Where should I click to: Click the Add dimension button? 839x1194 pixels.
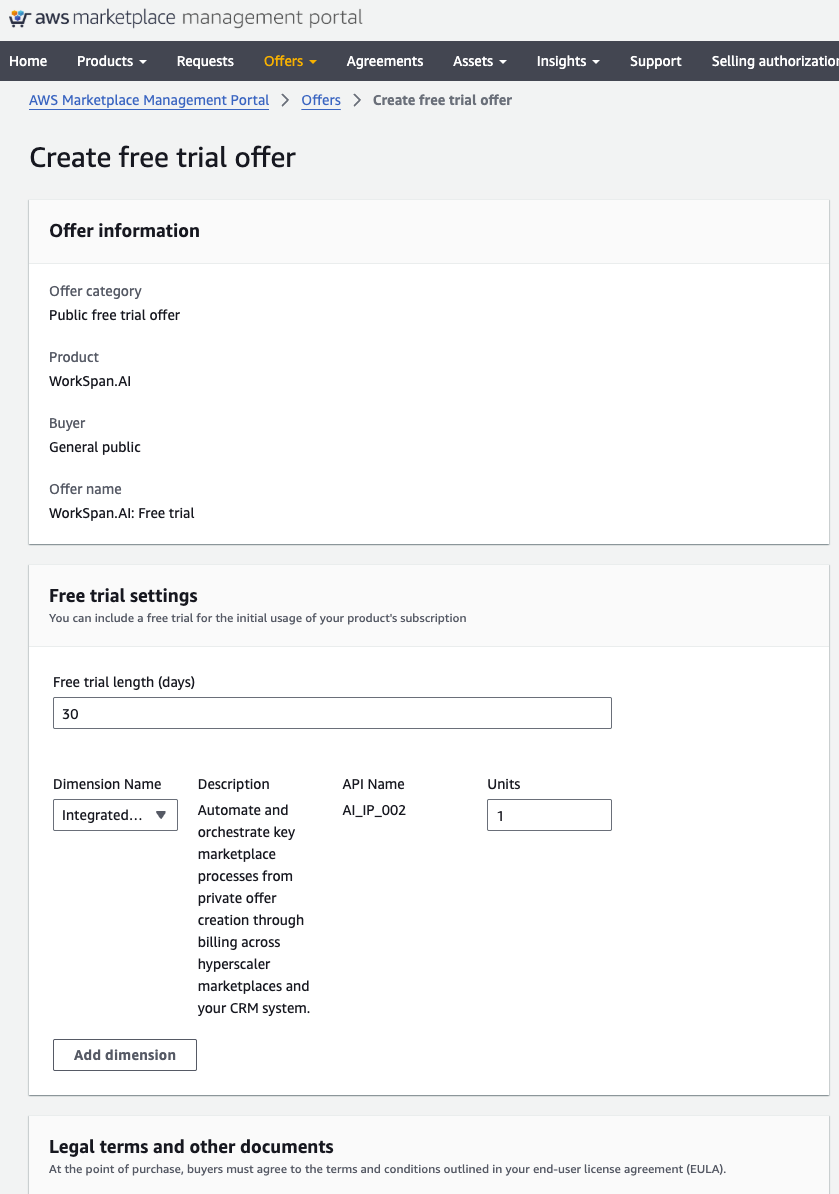click(x=125, y=1055)
